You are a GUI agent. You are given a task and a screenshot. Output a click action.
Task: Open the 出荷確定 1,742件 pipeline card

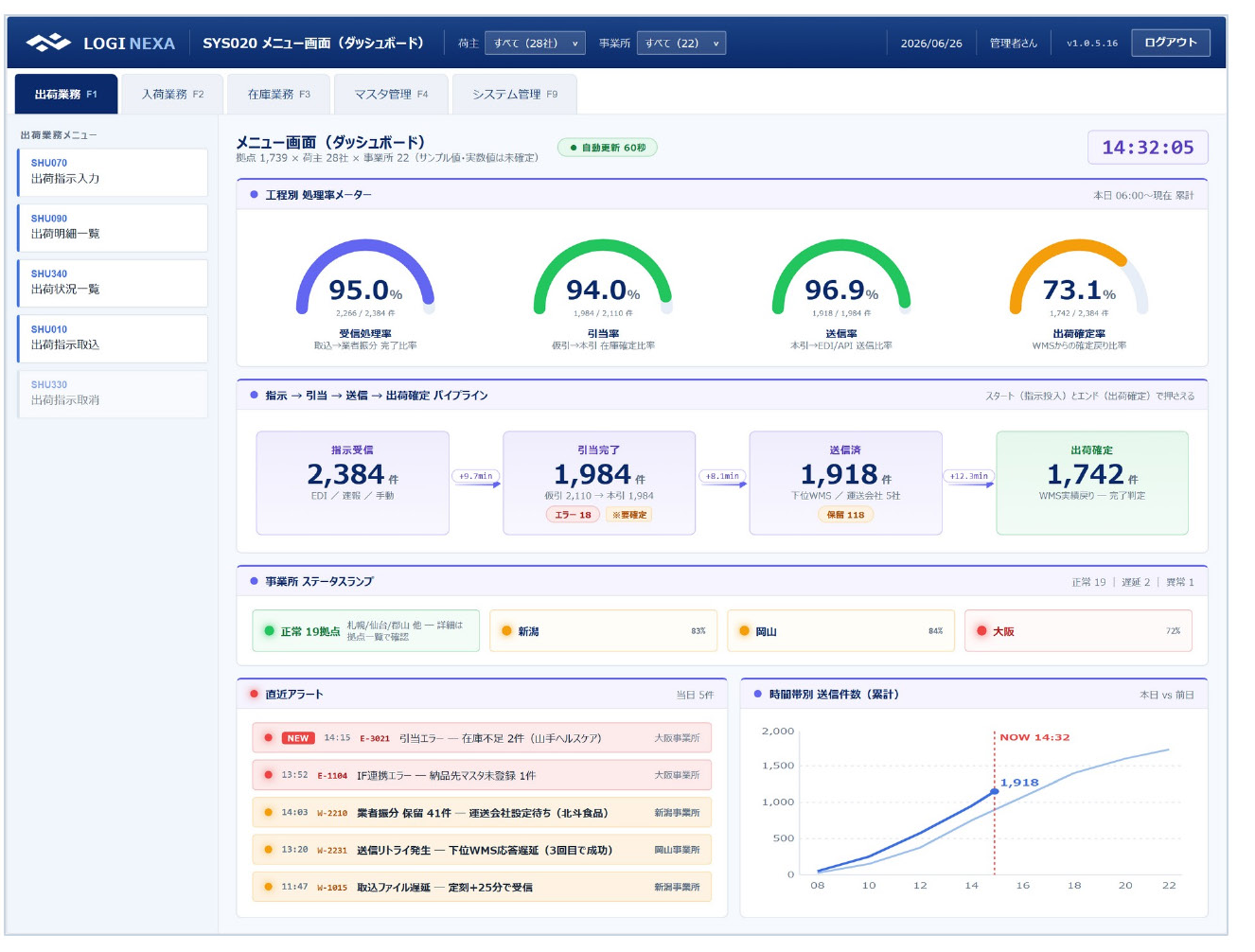[x=1091, y=483]
